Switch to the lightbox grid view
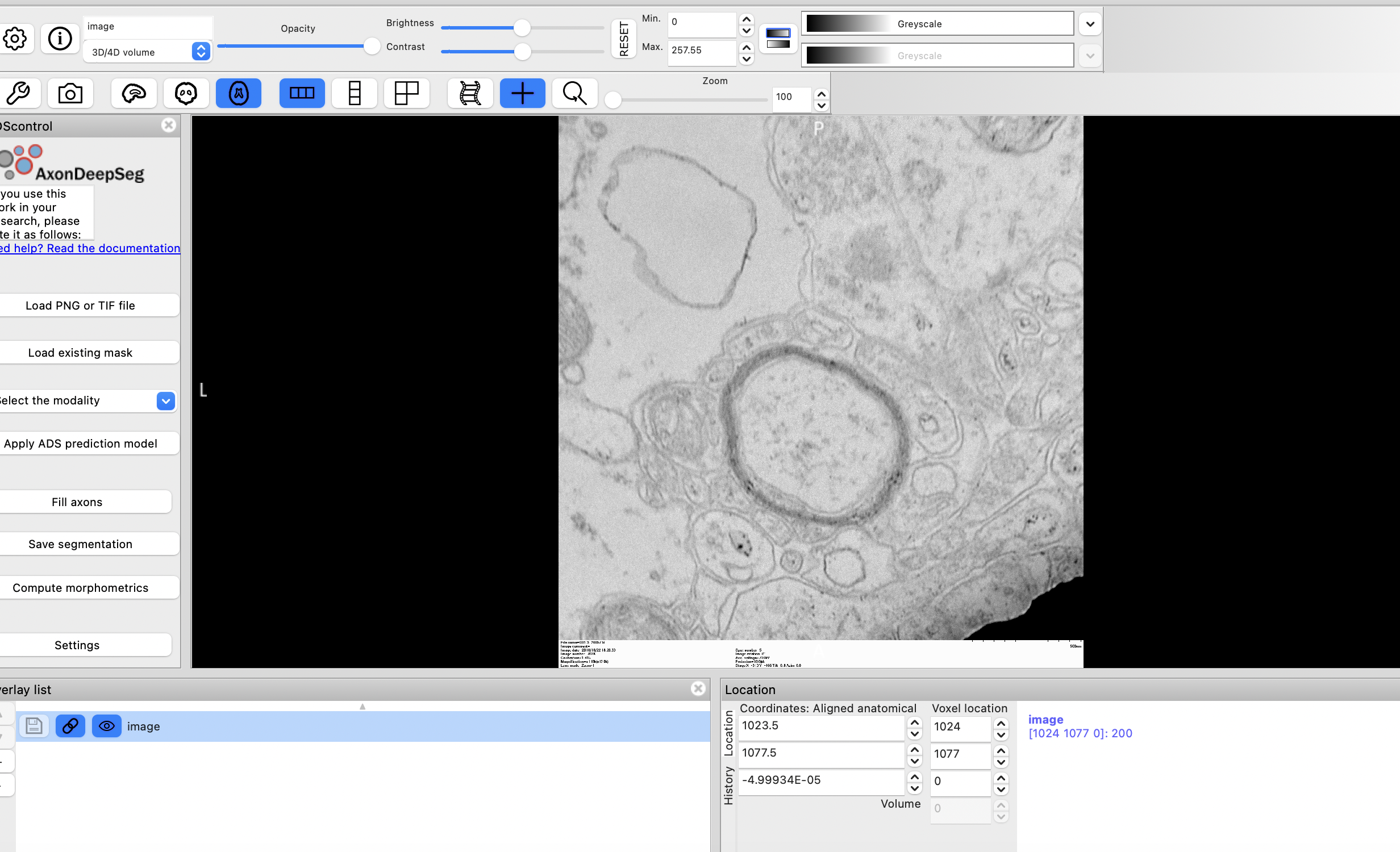This screenshot has width=1400, height=852. click(406, 93)
